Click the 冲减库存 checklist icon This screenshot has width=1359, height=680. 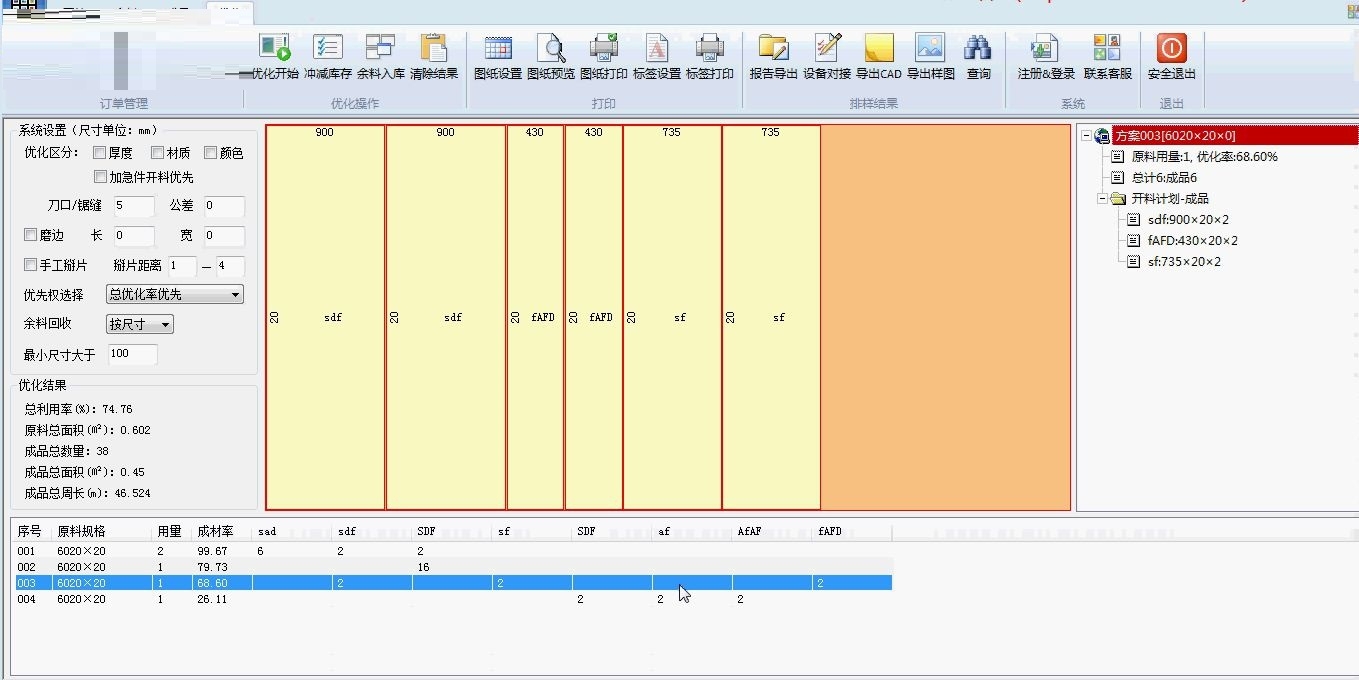[x=328, y=47]
